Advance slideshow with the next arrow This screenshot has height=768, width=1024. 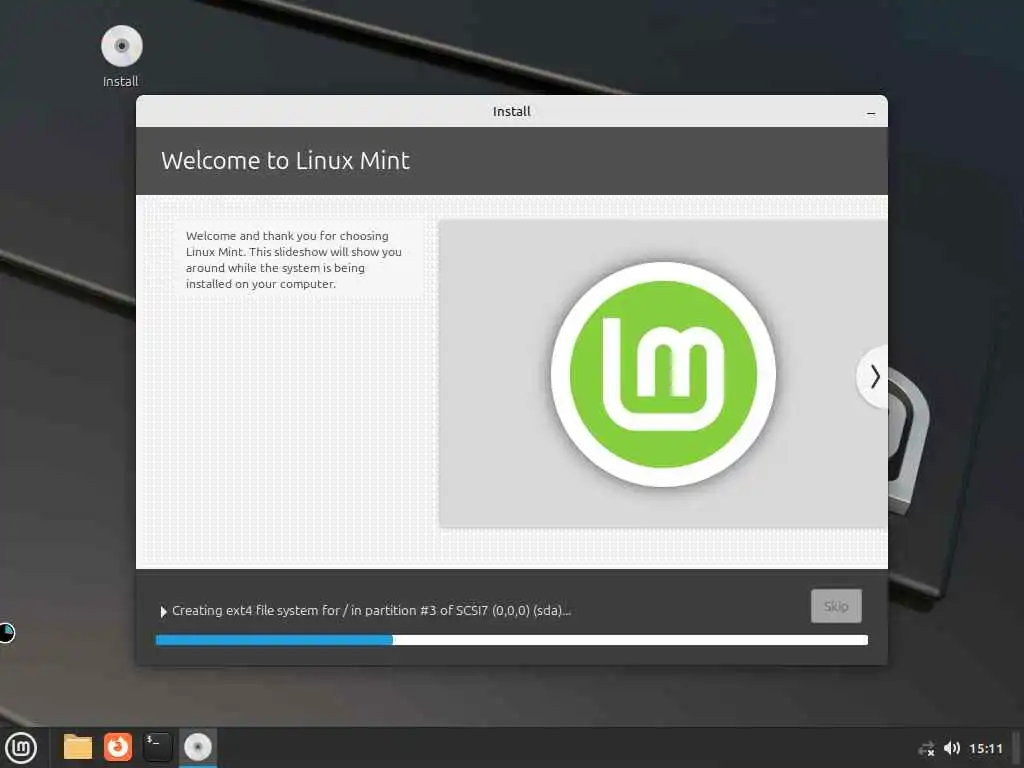874,377
